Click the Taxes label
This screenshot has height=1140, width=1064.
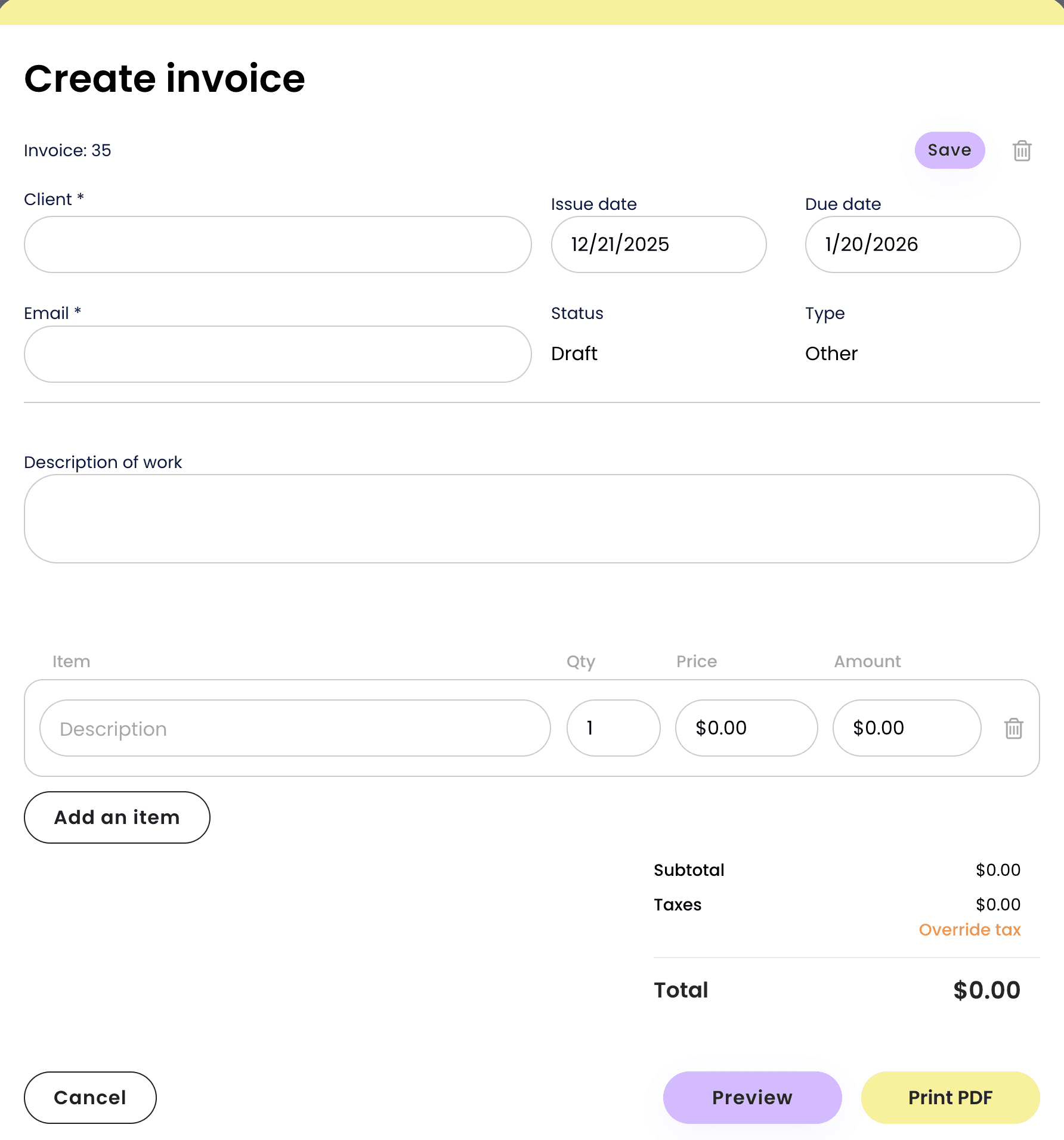678,904
